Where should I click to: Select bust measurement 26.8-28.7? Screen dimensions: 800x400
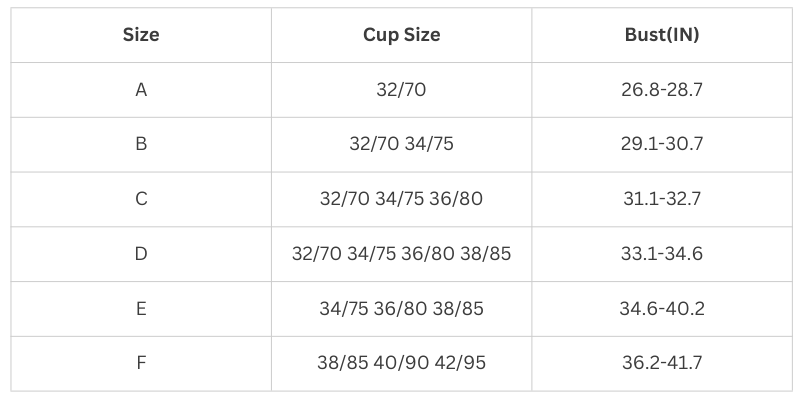coord(662,90)
